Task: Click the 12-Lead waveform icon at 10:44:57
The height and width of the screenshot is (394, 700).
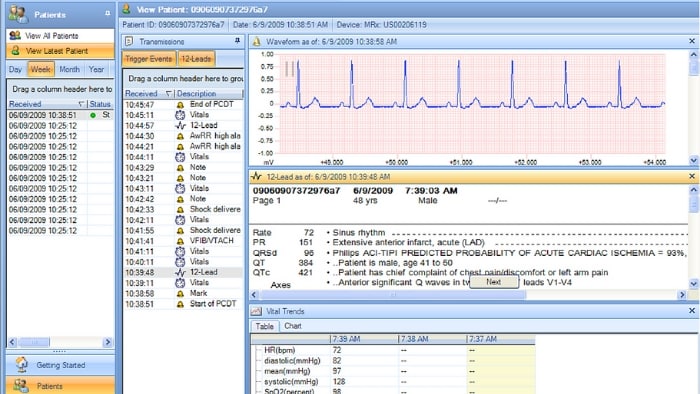Action: pos(180,126)
